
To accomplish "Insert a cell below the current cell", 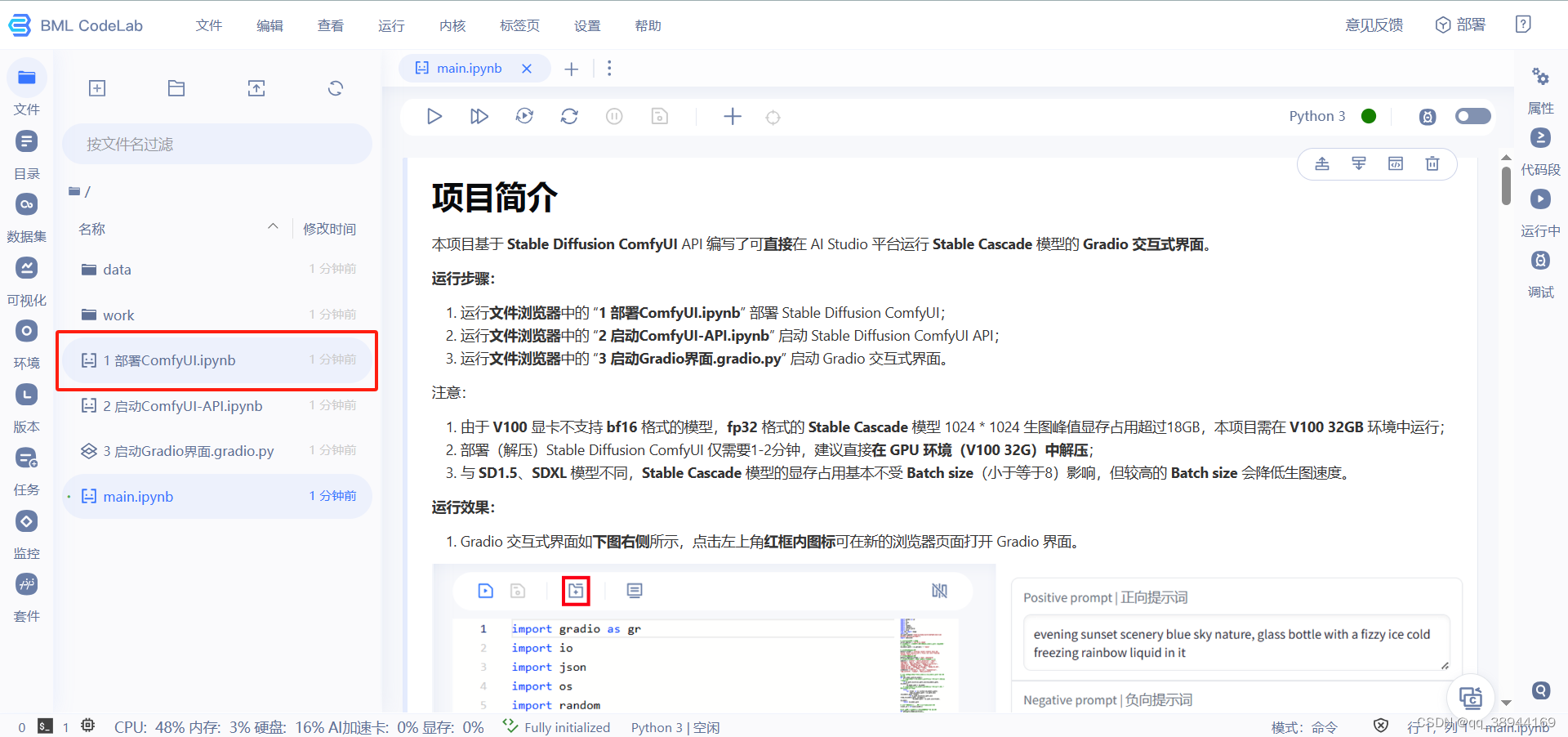I will 1359,163.
